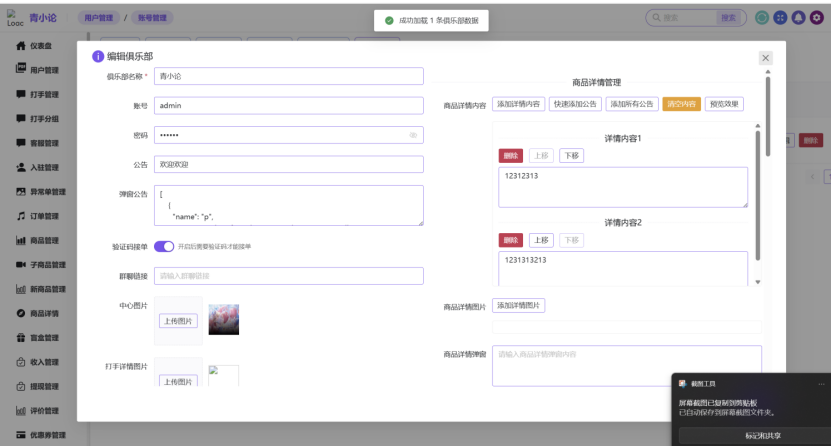Click 添加详情内容 button

[x=518, y=104]
